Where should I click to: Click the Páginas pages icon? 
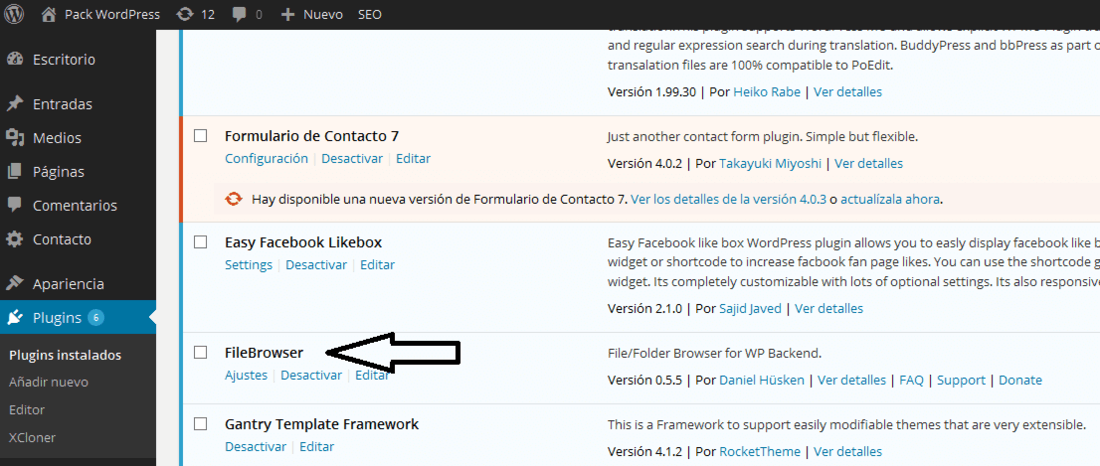click(x=15, y=171)
